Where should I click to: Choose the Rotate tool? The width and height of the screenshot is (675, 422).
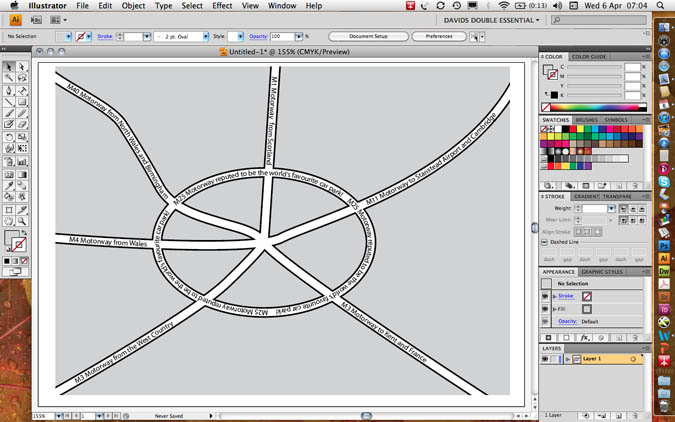pos(8,137)
